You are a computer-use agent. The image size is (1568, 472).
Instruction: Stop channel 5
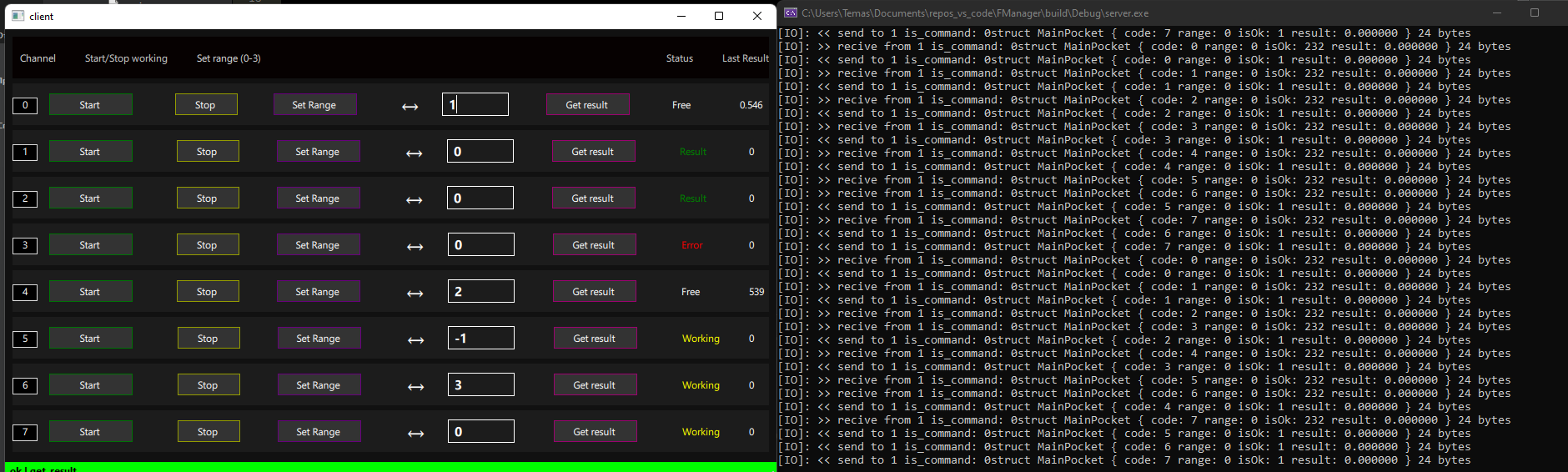[x=209, y=338]
